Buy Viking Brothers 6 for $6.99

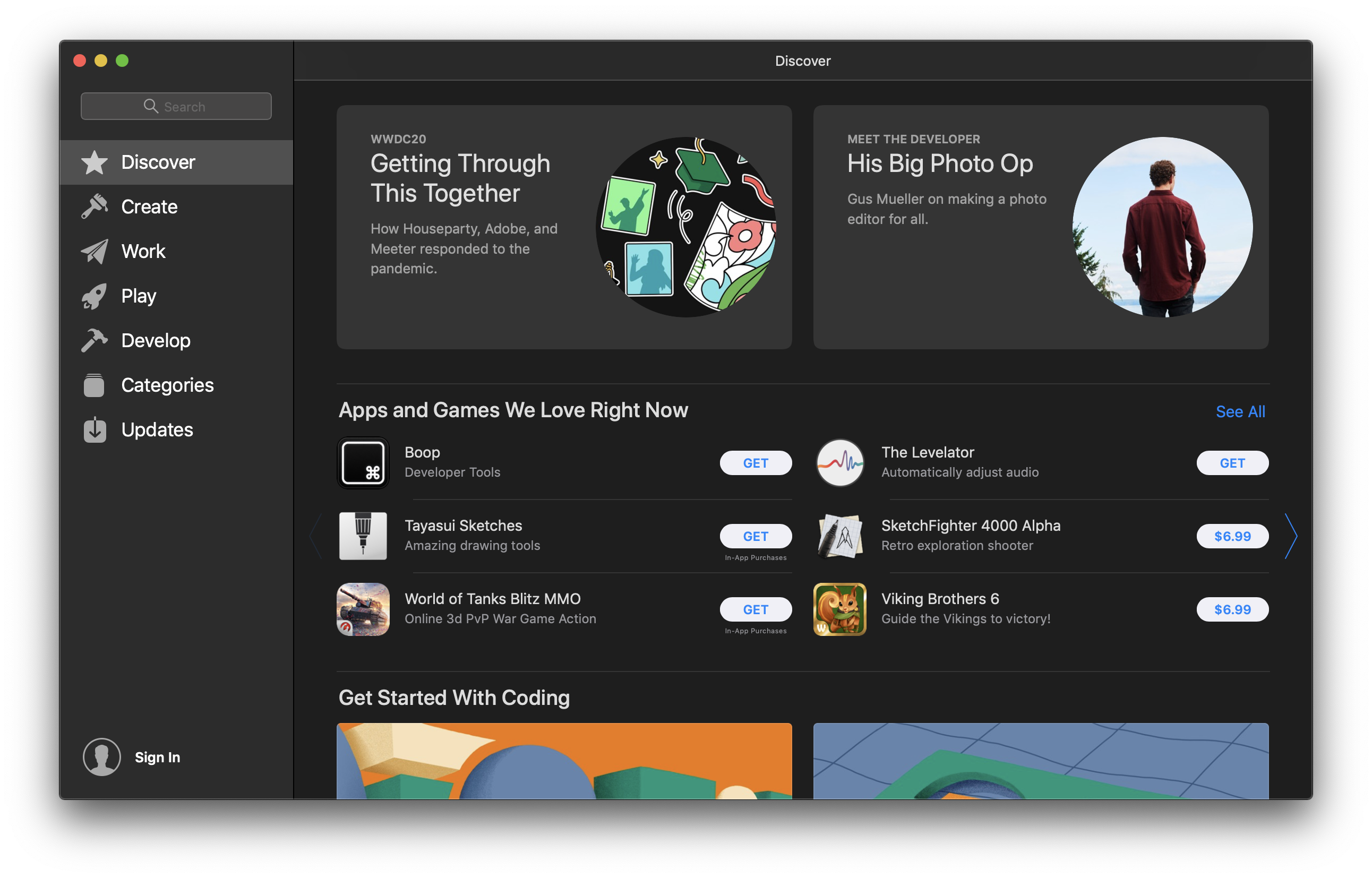coord(1232,609)
